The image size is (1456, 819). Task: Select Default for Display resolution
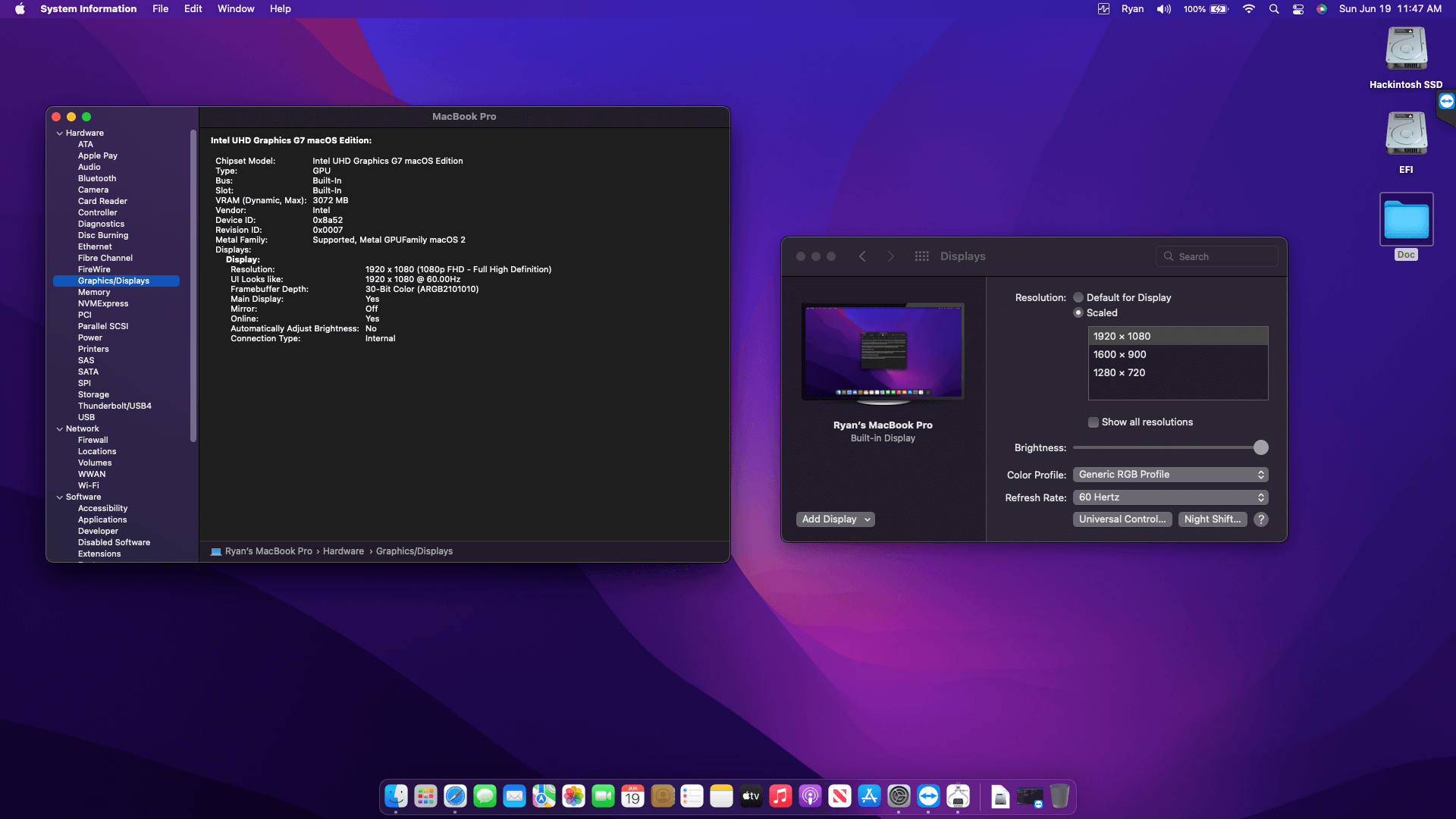point(1078,297)
